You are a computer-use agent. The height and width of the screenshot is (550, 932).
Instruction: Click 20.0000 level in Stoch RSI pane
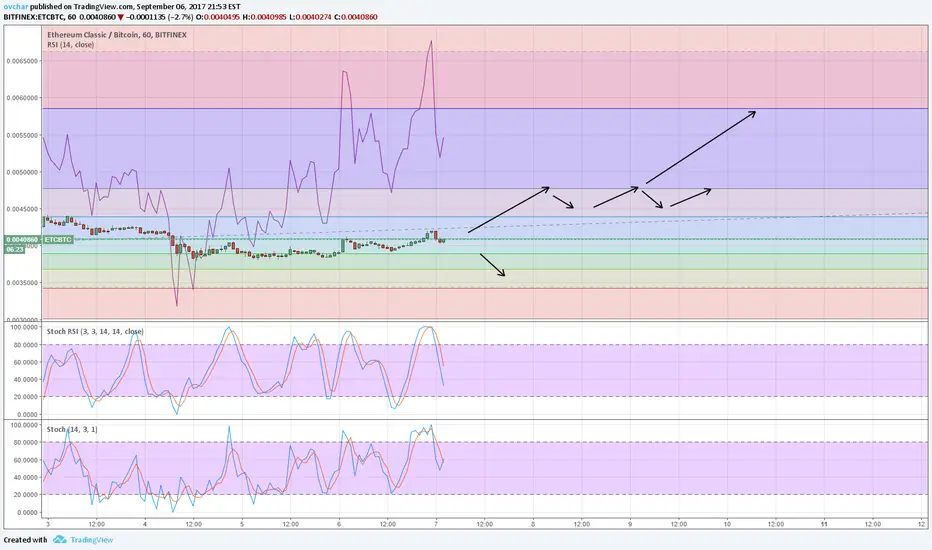coord(25,397)
